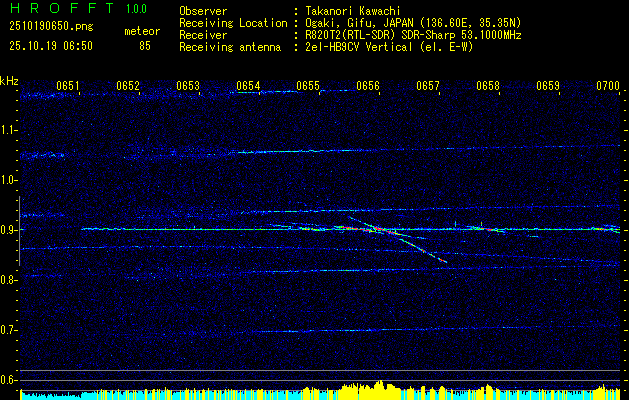The image size is (629, 400).
Task: Click the HROFFT program title
Action: point(62,8)
